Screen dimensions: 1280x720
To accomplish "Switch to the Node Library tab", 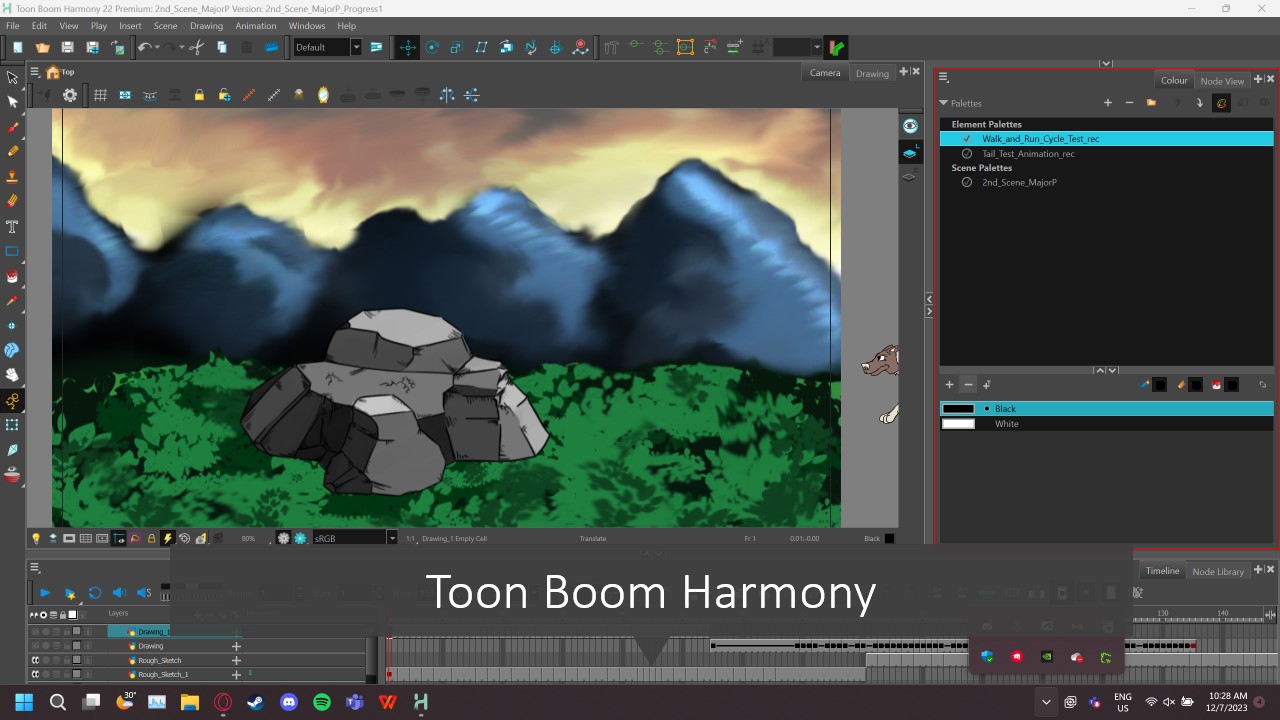I will (1218, 571).
